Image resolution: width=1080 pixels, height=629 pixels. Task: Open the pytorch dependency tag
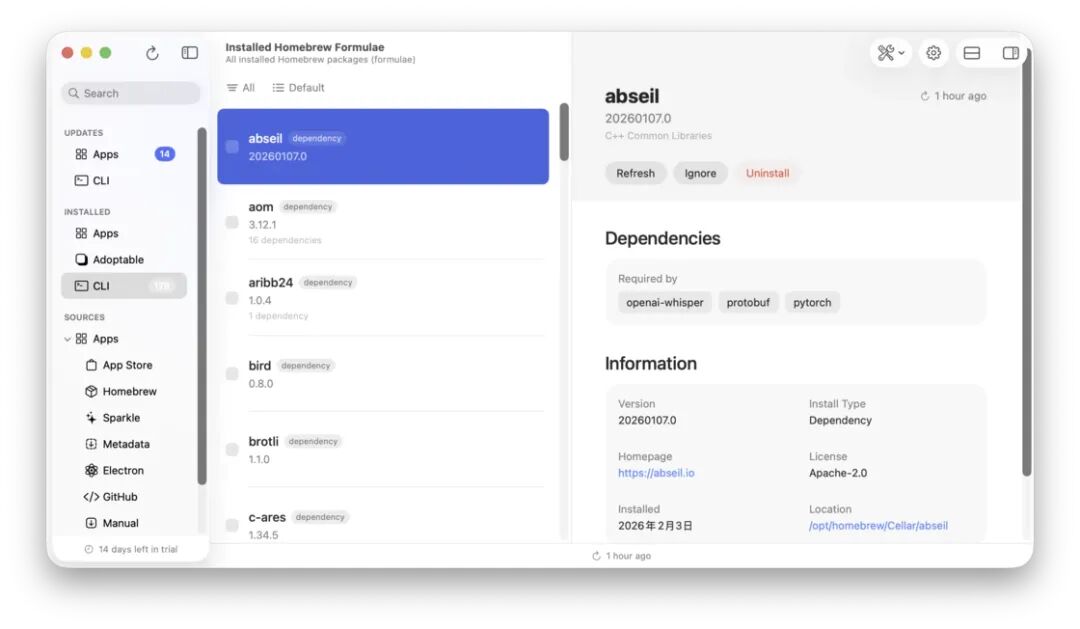pyautogui.click(x=812, y=302)
